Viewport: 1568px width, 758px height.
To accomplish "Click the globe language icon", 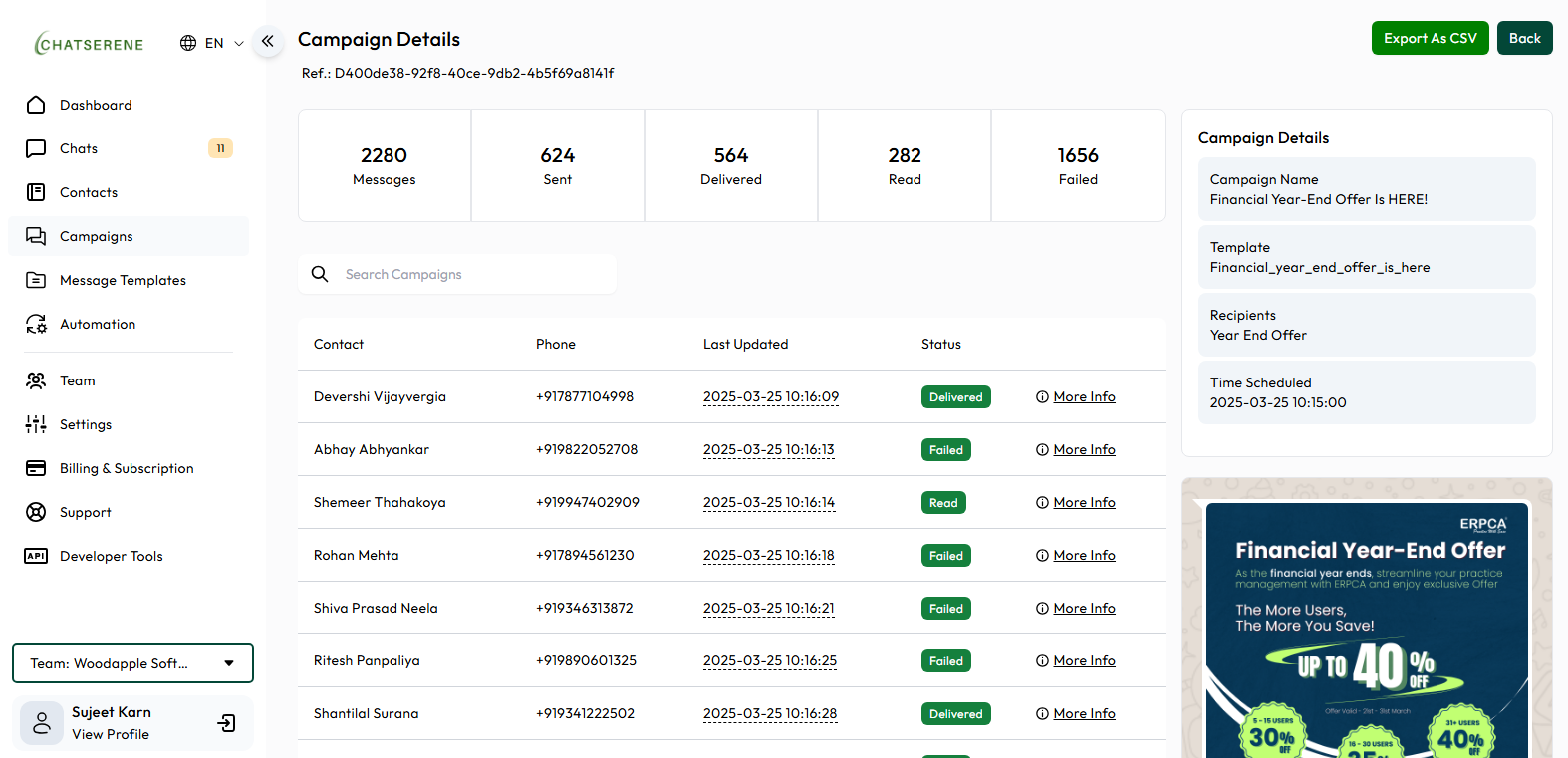I will [188, 43].
